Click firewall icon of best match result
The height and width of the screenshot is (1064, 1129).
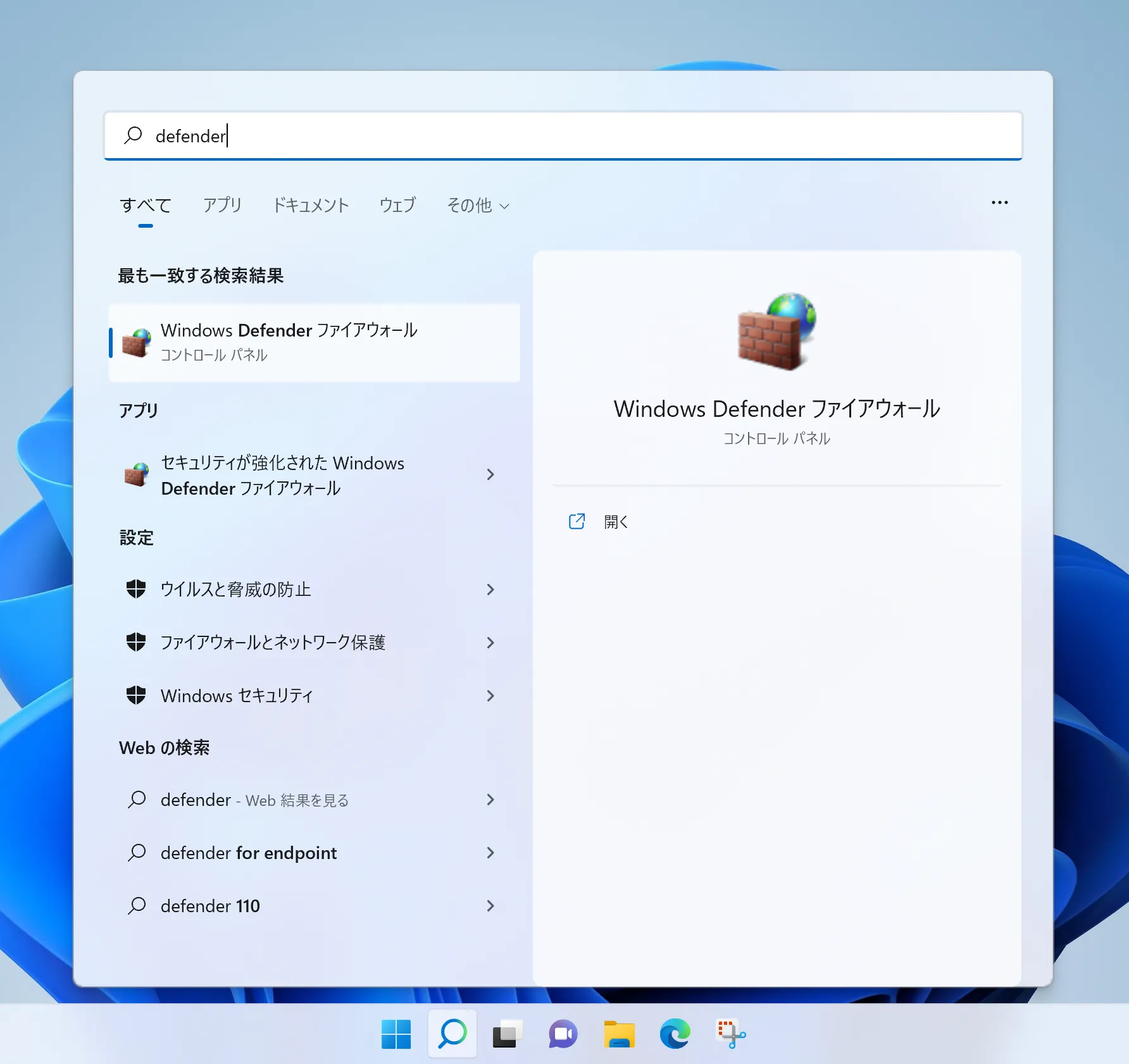137,343
